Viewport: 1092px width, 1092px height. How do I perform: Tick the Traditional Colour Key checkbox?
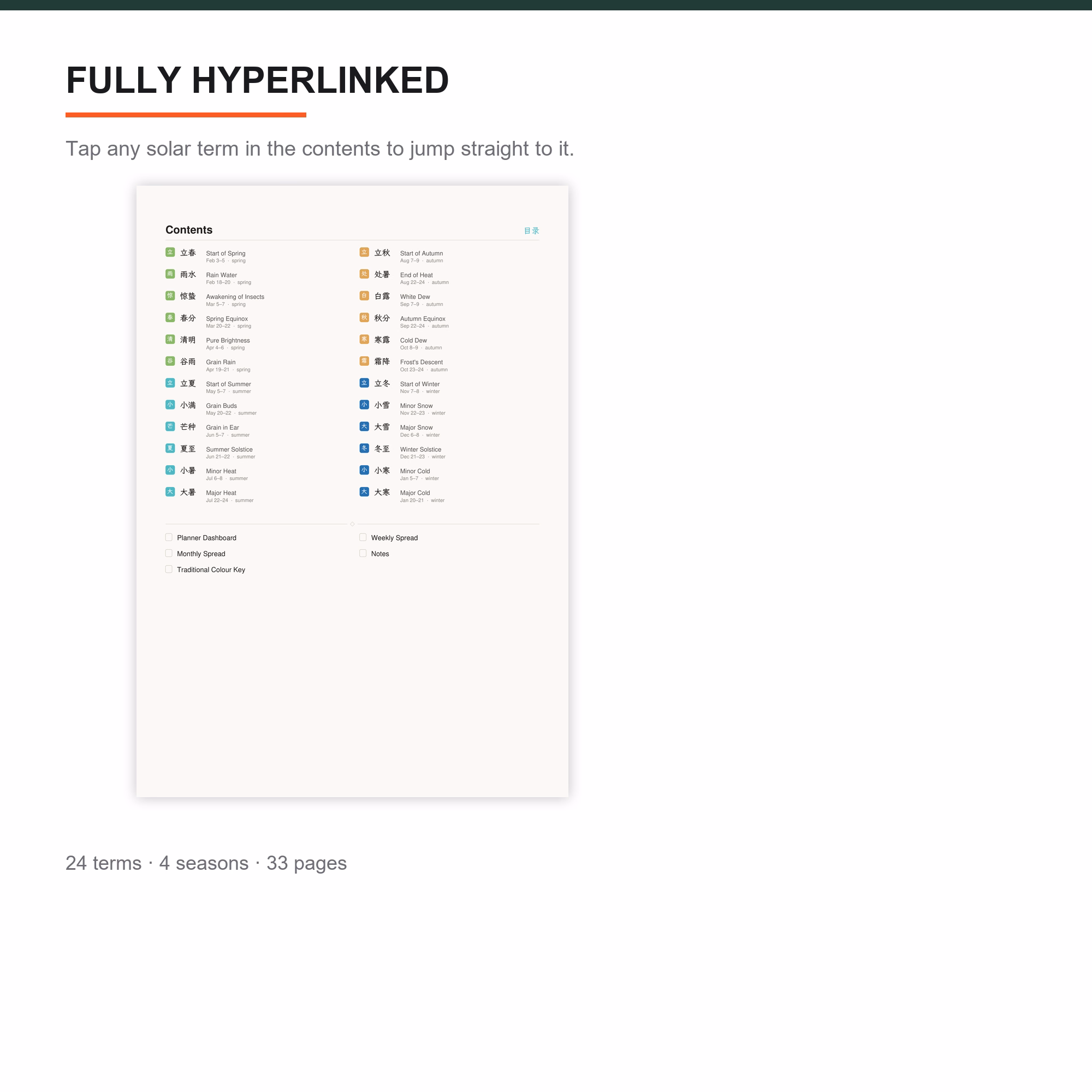(168, 569)
